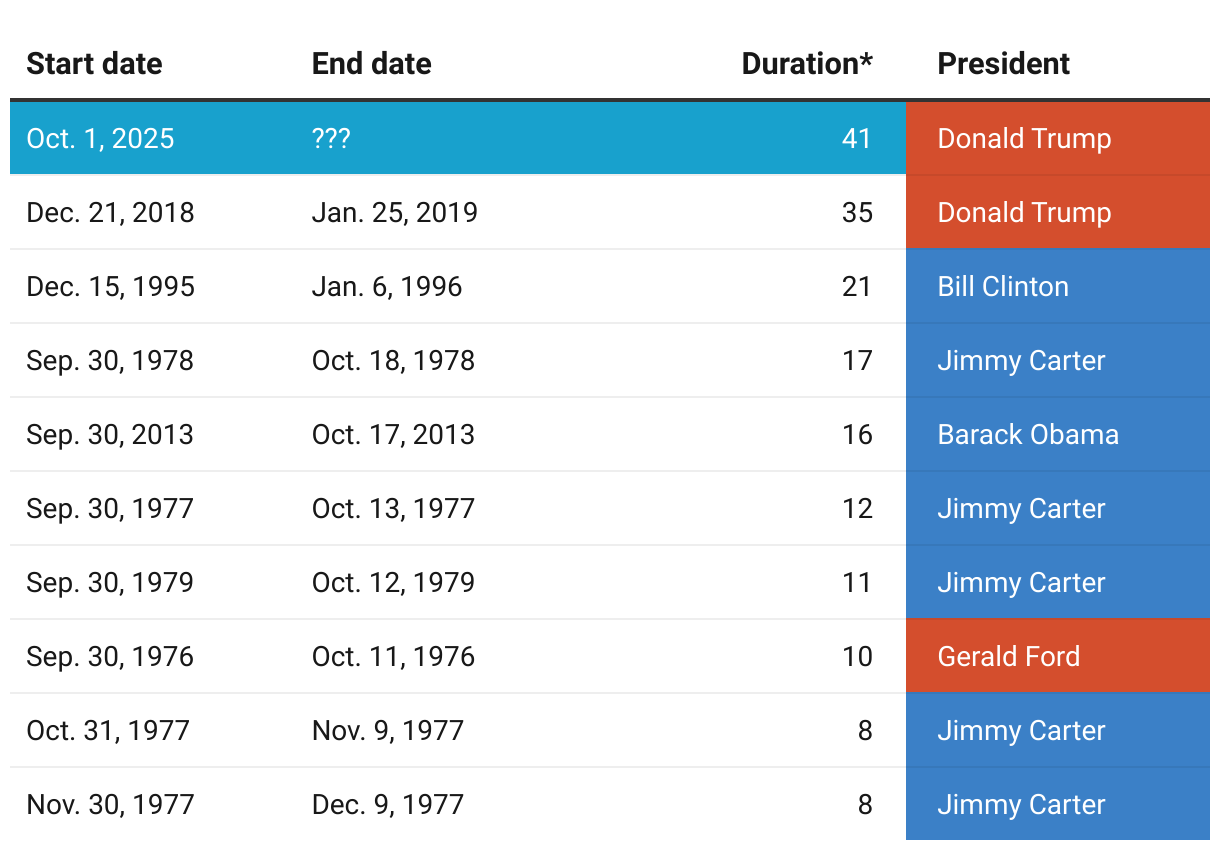Click the Oct. 11, 1976 end date

click(393, 657)
